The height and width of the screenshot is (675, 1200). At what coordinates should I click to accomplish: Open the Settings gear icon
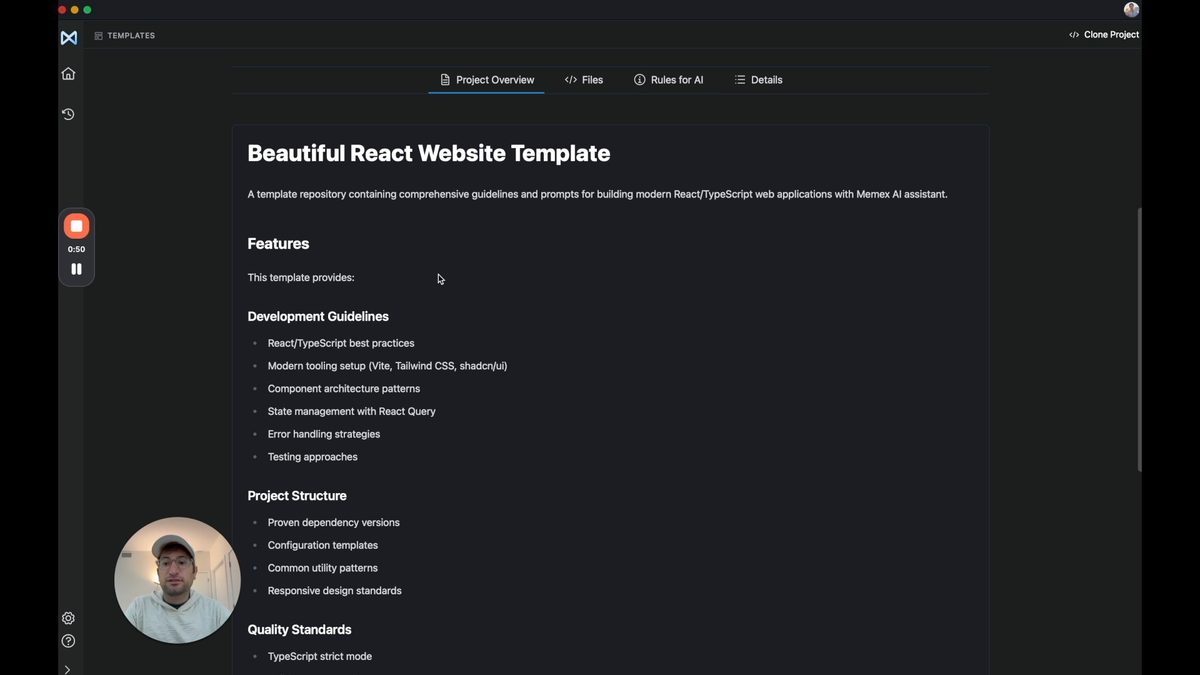(68, 618)
